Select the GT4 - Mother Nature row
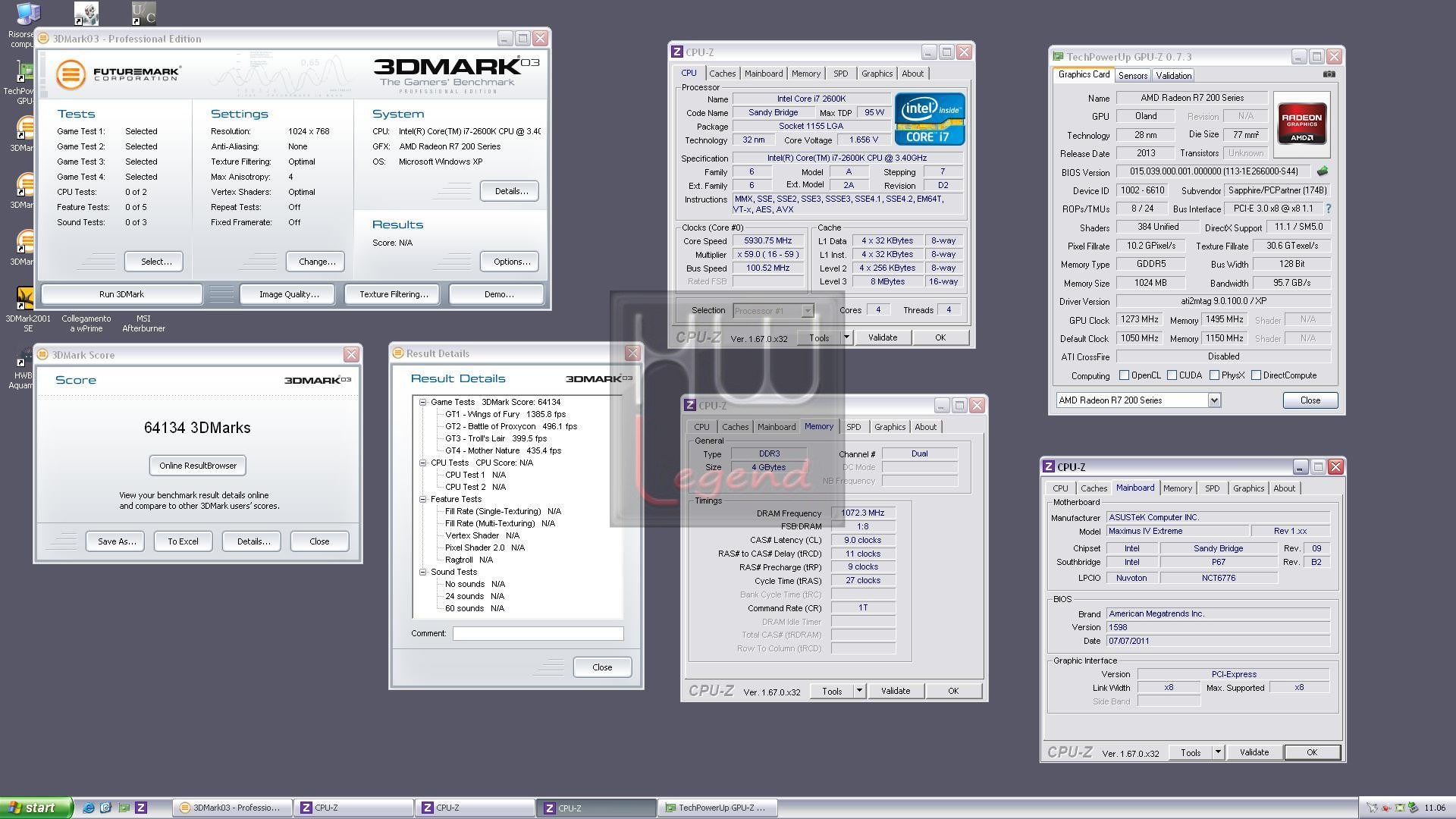The image size is (1456, 819). (x=503, y=450)
